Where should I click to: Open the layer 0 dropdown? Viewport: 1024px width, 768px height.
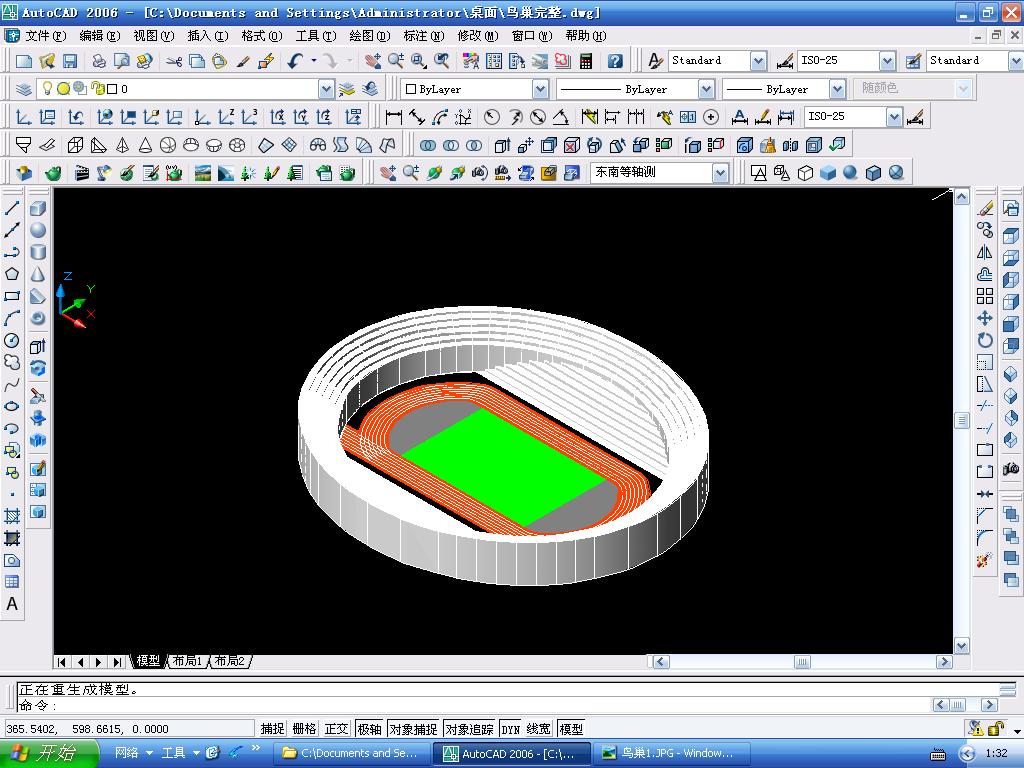point(326,88)
